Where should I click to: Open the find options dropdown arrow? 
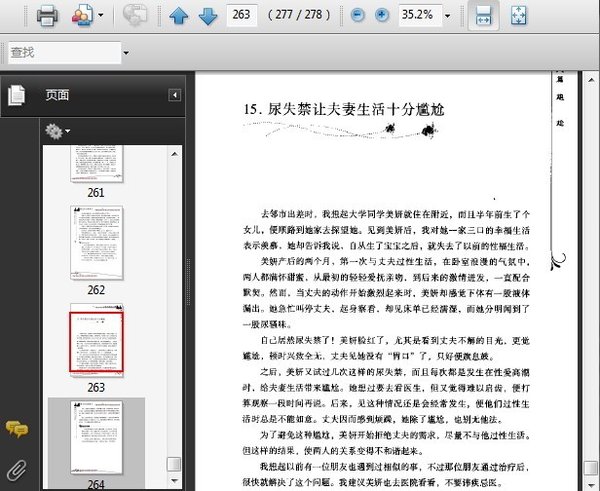point(126,53)
